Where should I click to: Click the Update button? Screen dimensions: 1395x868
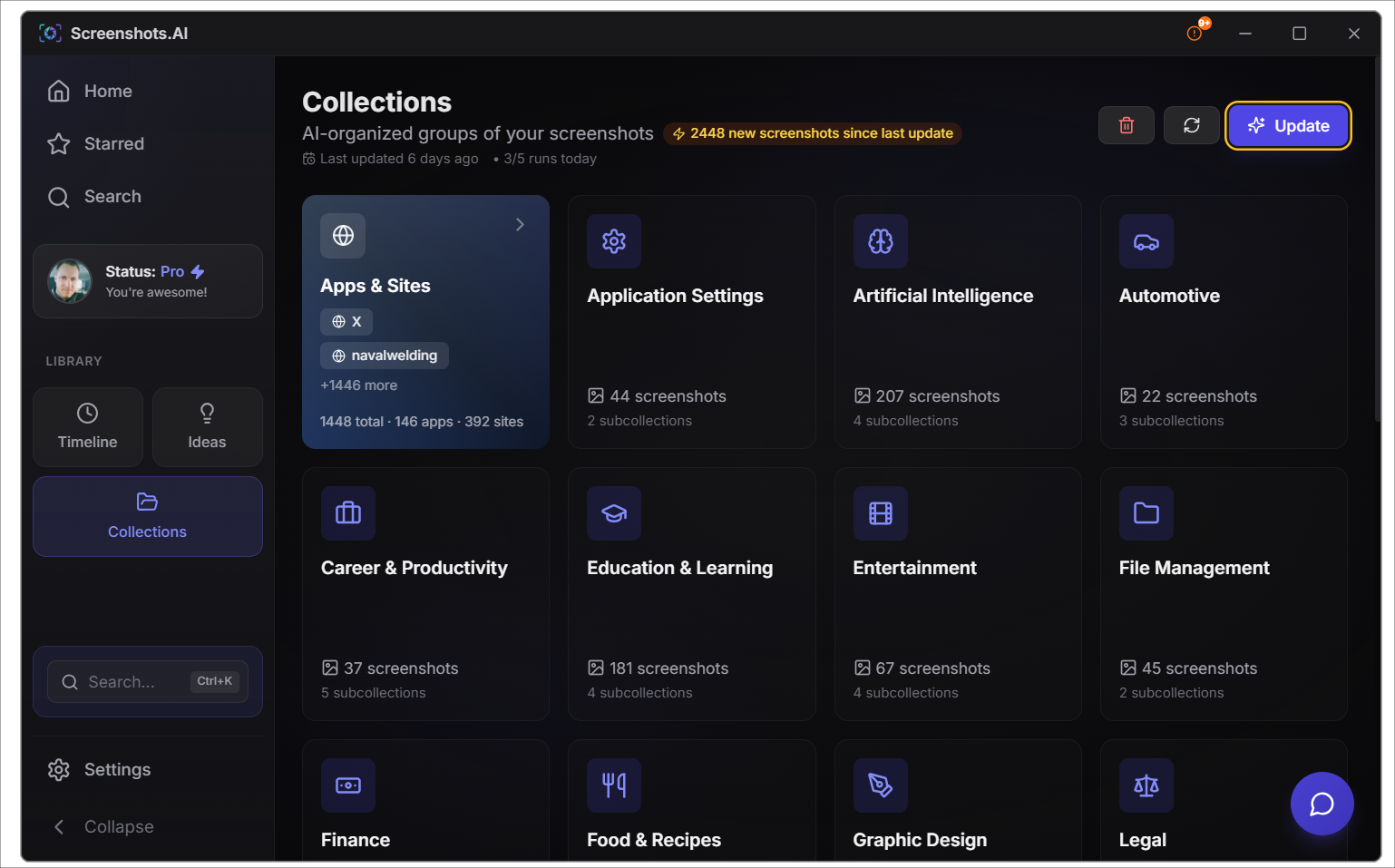click(x=1288, y=125)
